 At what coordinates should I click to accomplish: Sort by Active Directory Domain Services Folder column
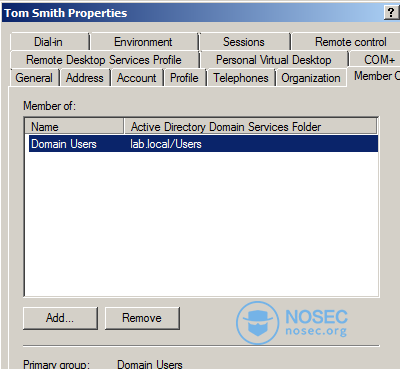[x=251, y=127]
